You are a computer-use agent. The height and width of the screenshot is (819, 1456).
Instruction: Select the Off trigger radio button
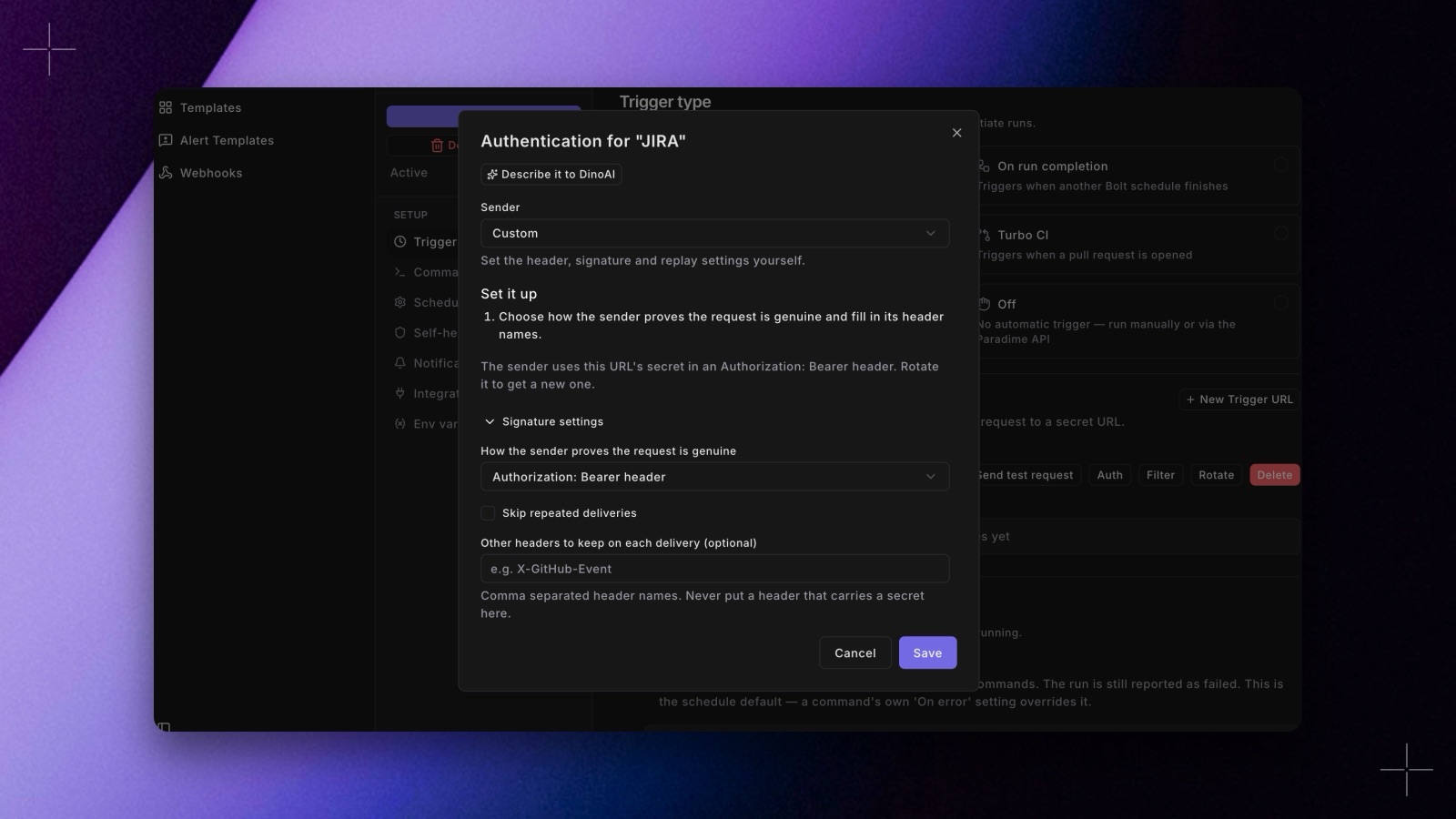(x=1280, y=302)
